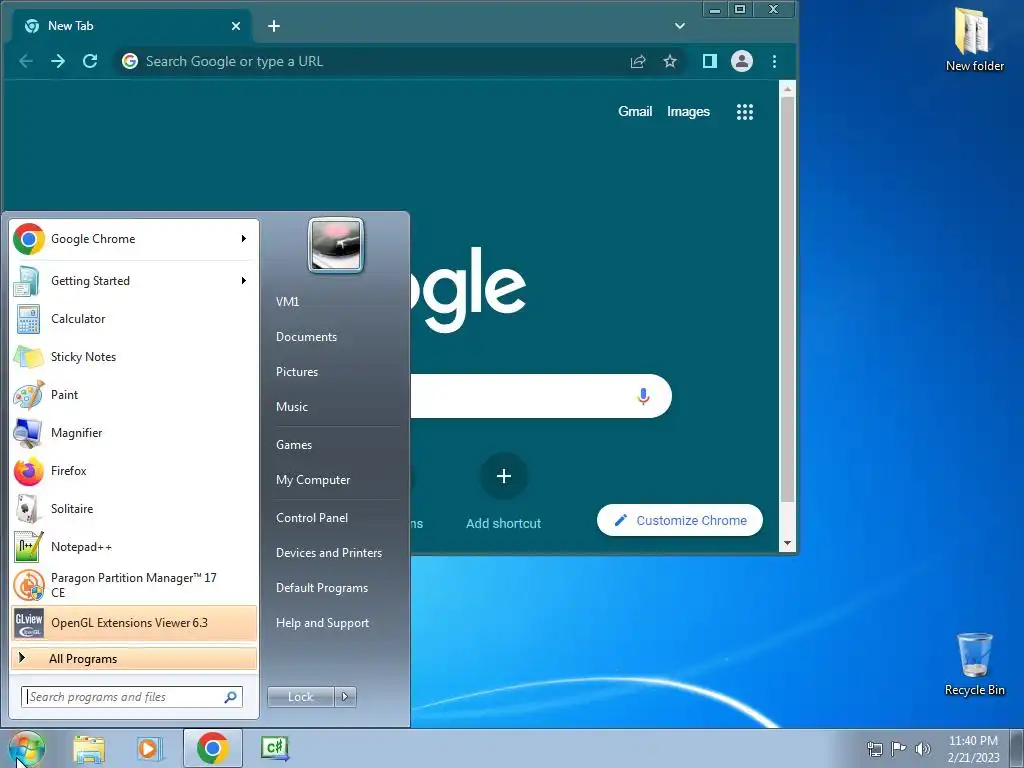Open Google apps grid
The height and width of the screenshot is (768, 1024).
tap(745, 112)
